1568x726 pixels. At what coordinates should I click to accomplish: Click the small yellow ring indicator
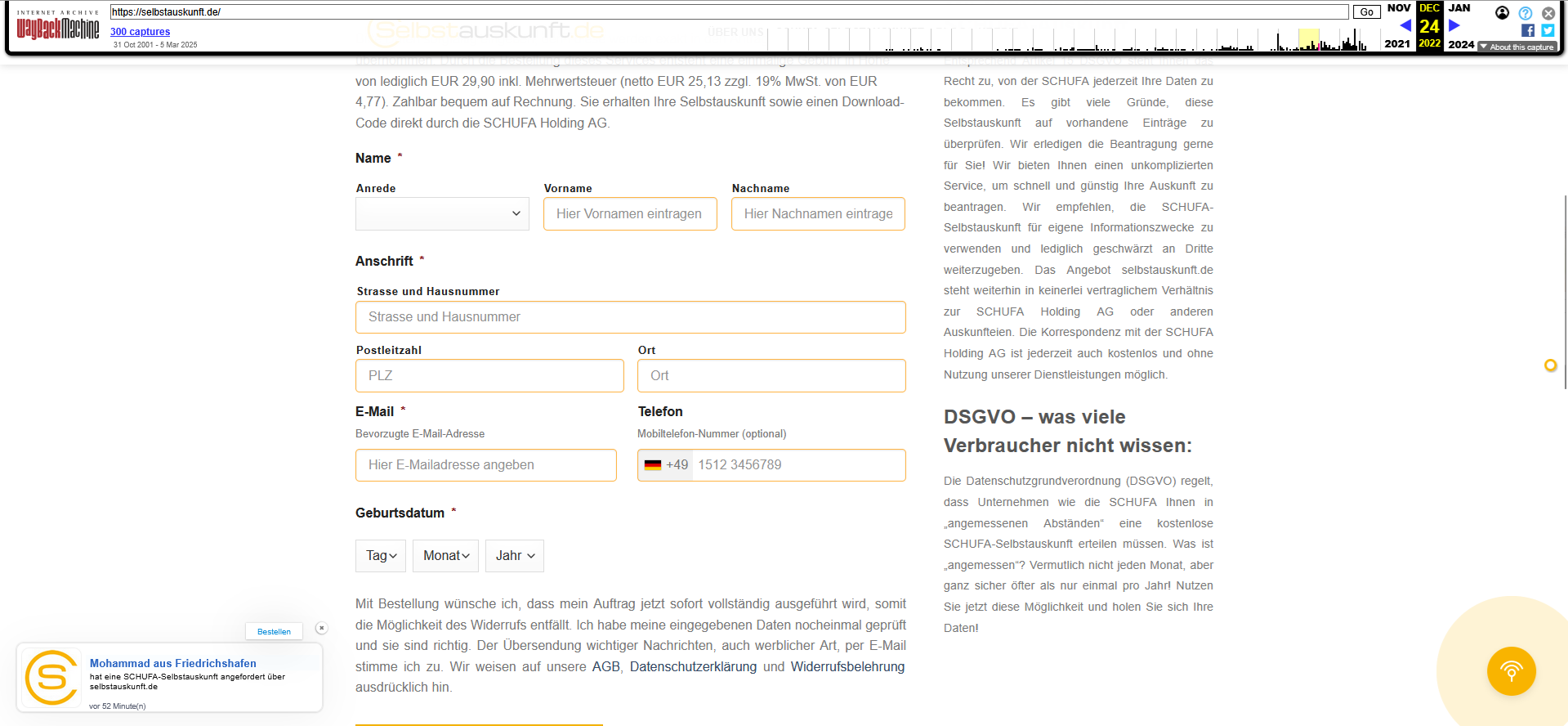pos(1551,365)
